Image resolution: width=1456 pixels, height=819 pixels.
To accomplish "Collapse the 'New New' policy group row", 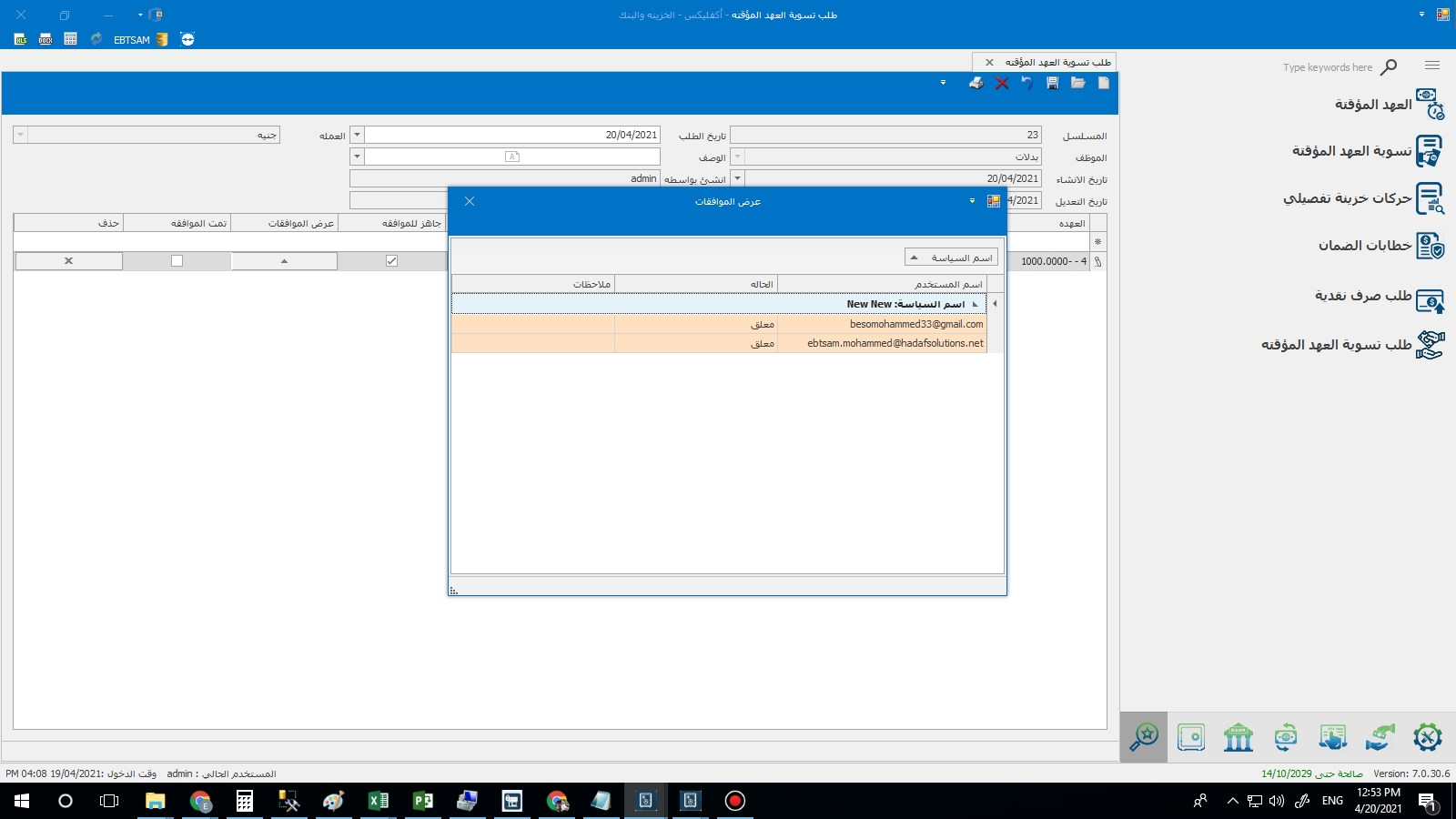I will (x=975, y=304).
